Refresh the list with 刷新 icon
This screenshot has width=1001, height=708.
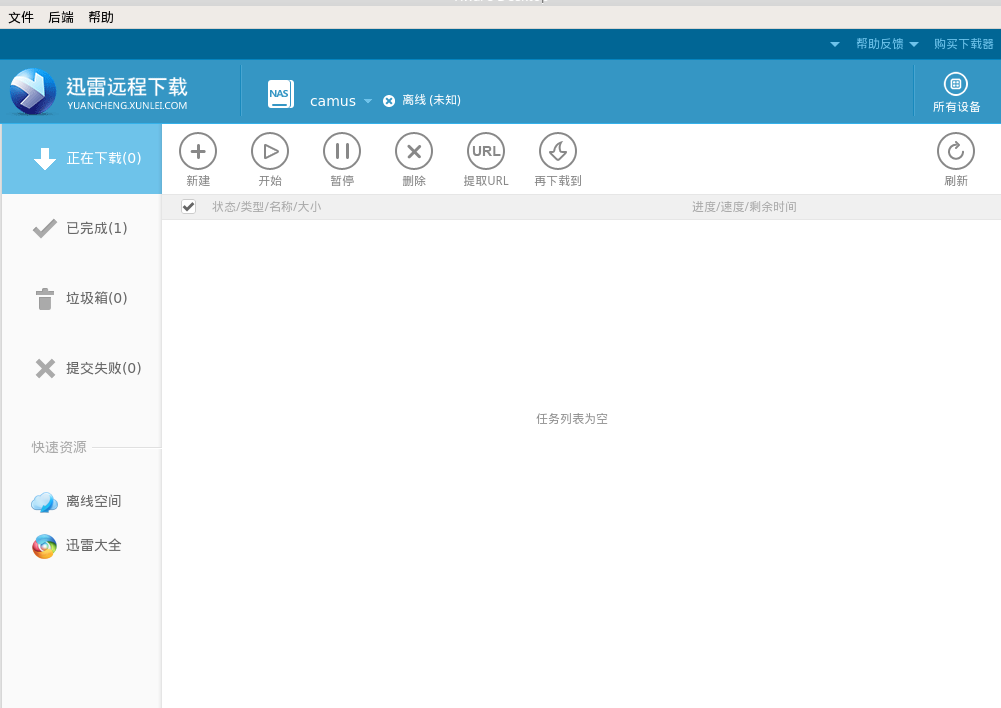tap(956, 151)
